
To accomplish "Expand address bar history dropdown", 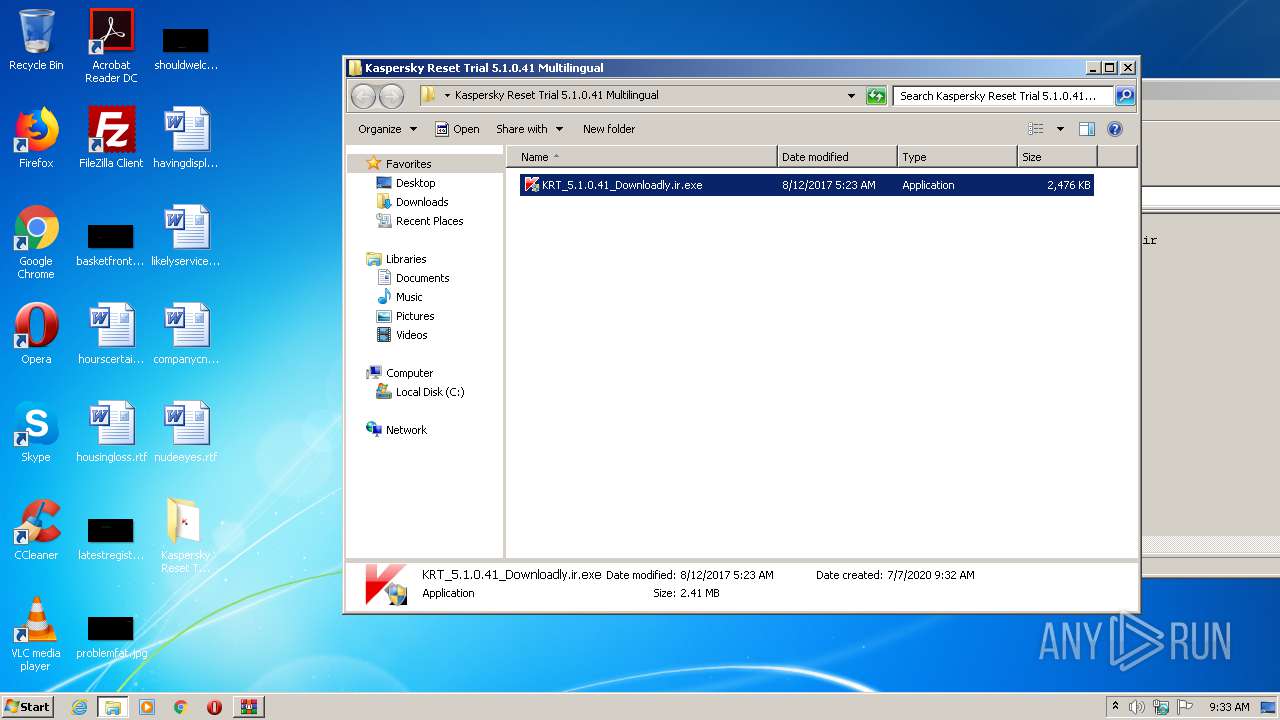I will pyautogui.click(x=851, y=96).
